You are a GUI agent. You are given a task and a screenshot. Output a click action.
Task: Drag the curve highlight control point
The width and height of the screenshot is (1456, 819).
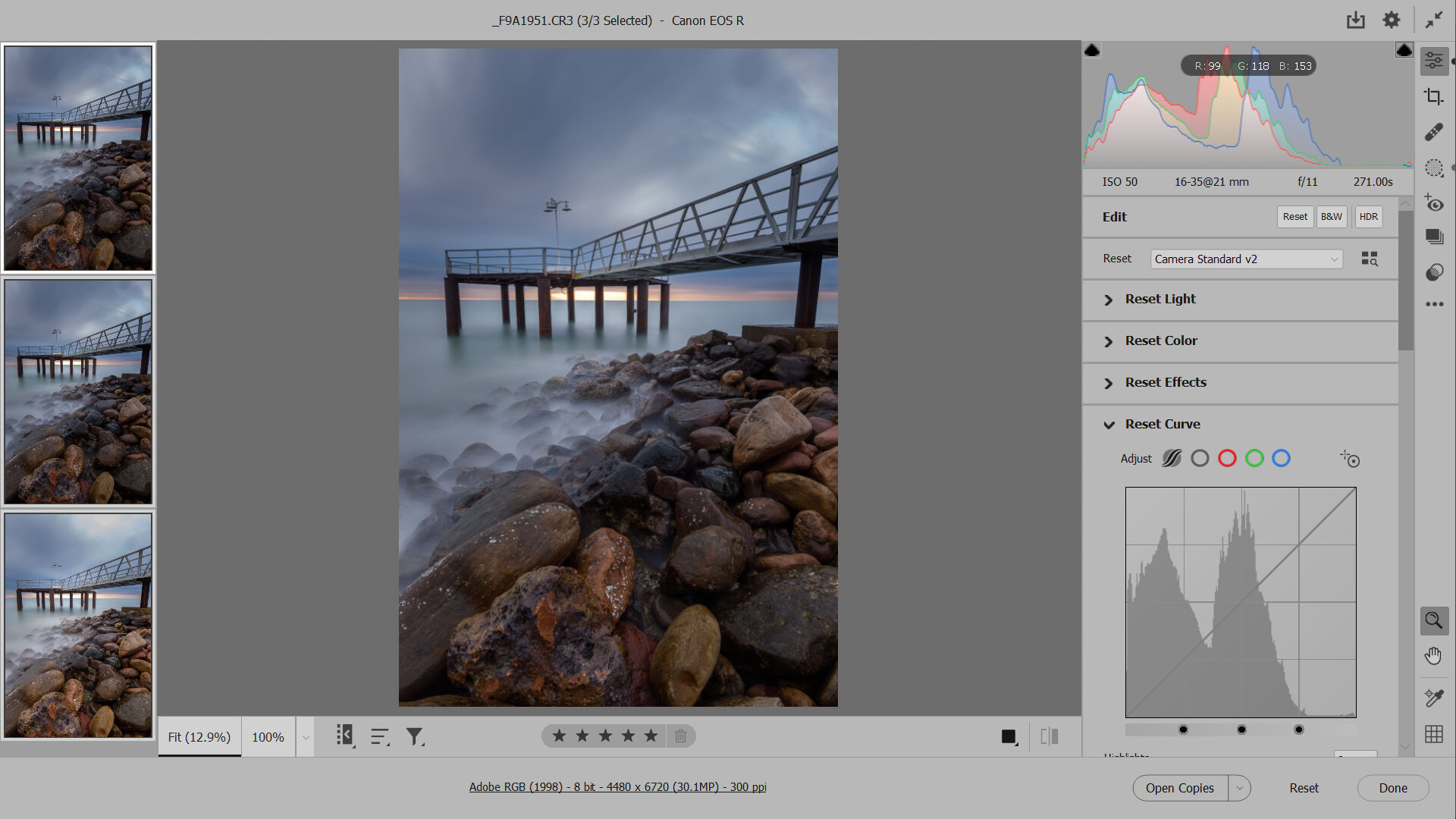pyautogui.click(x=1298, y=730)
